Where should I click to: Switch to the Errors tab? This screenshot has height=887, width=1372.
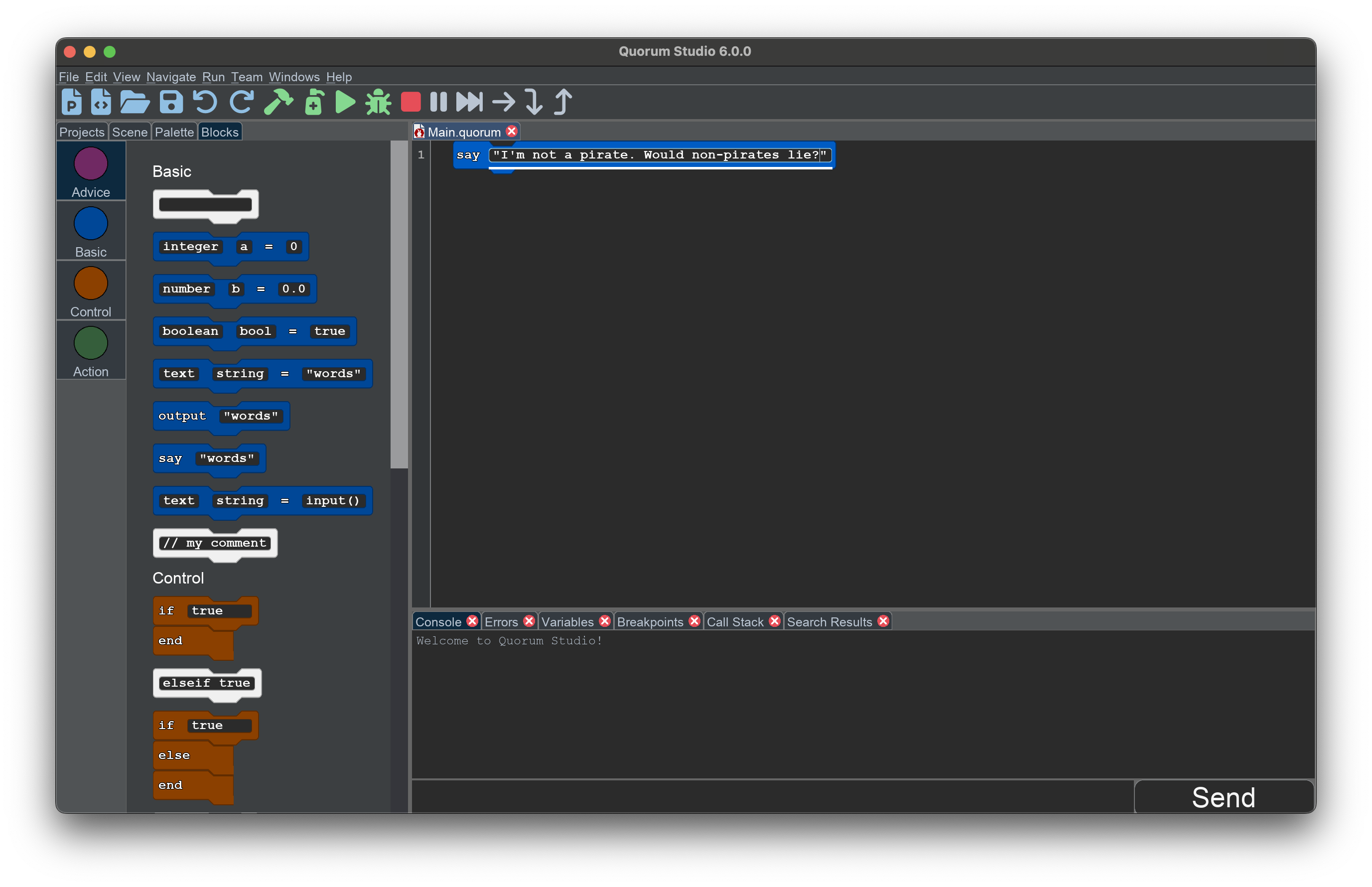pyautogui.click(x=501, y=622)
